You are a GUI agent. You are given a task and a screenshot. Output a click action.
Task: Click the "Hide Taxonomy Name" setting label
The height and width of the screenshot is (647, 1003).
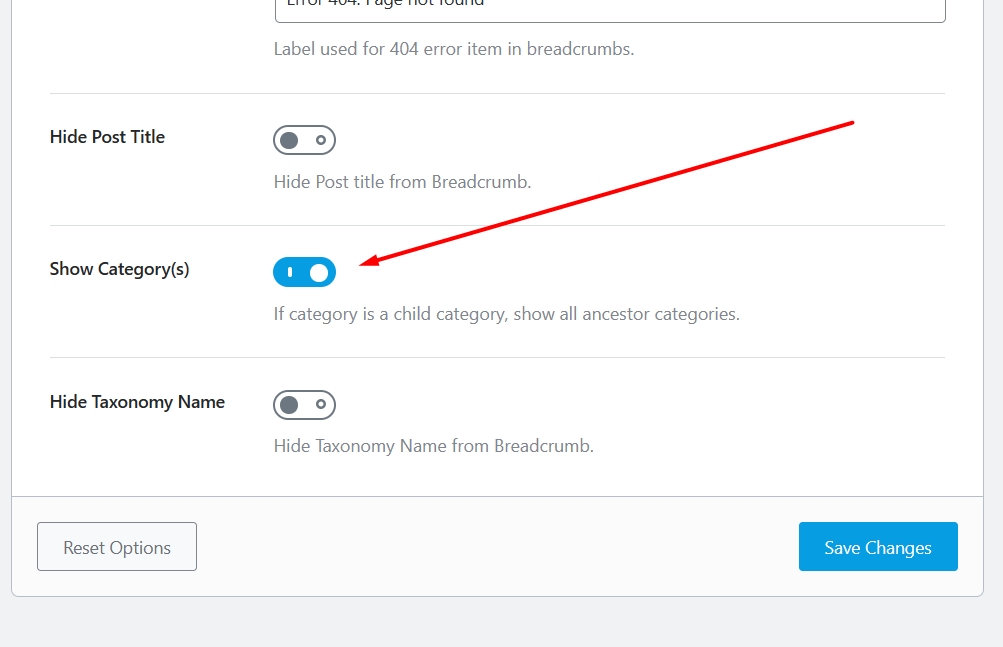pyautogui.click(x=137, y=402)
